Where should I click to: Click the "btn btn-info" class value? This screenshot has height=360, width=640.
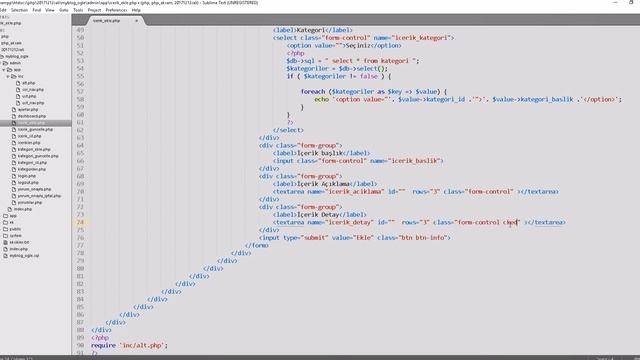(422, 238)
